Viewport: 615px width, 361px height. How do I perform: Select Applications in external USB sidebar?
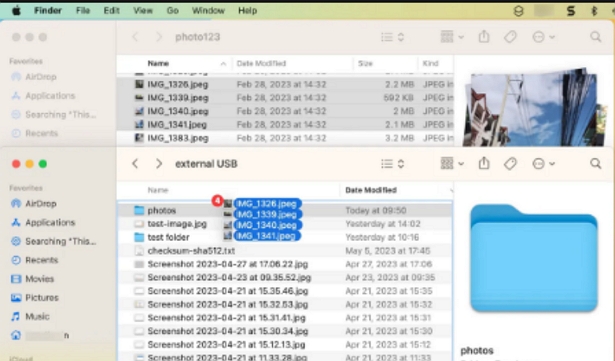(43, 222)
